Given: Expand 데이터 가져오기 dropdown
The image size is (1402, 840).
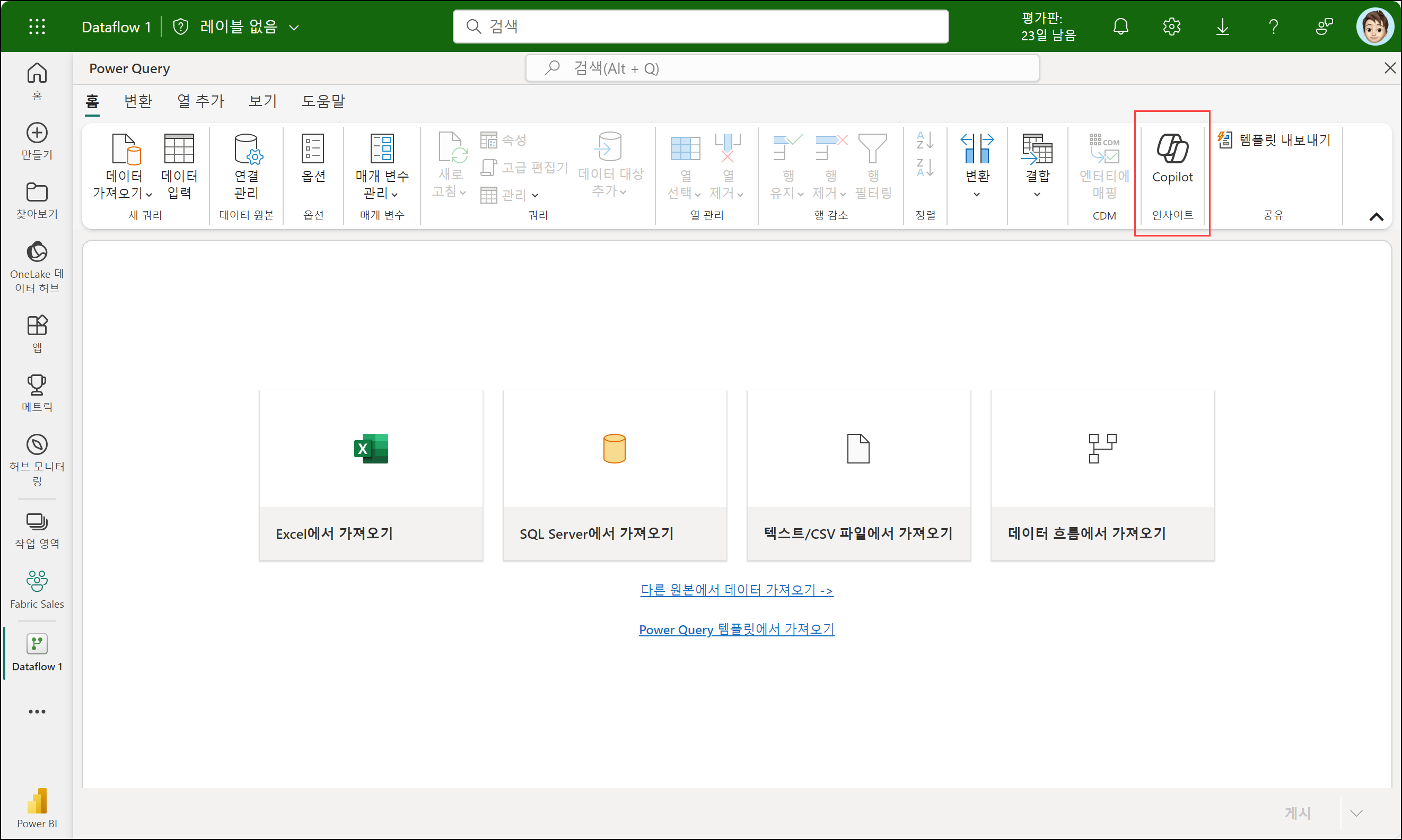Looking at the screenshot, I should pos(148,194).
